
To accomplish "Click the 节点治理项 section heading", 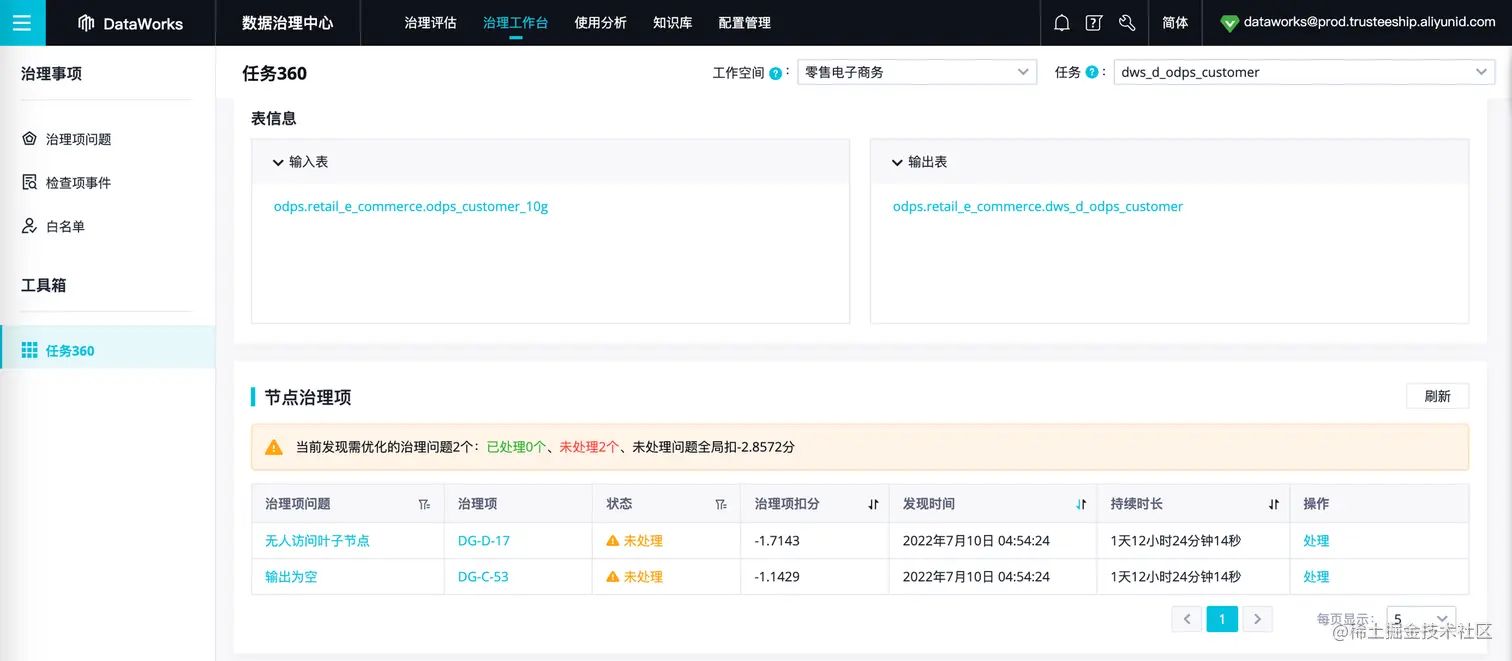I will [x=308, y=397].
